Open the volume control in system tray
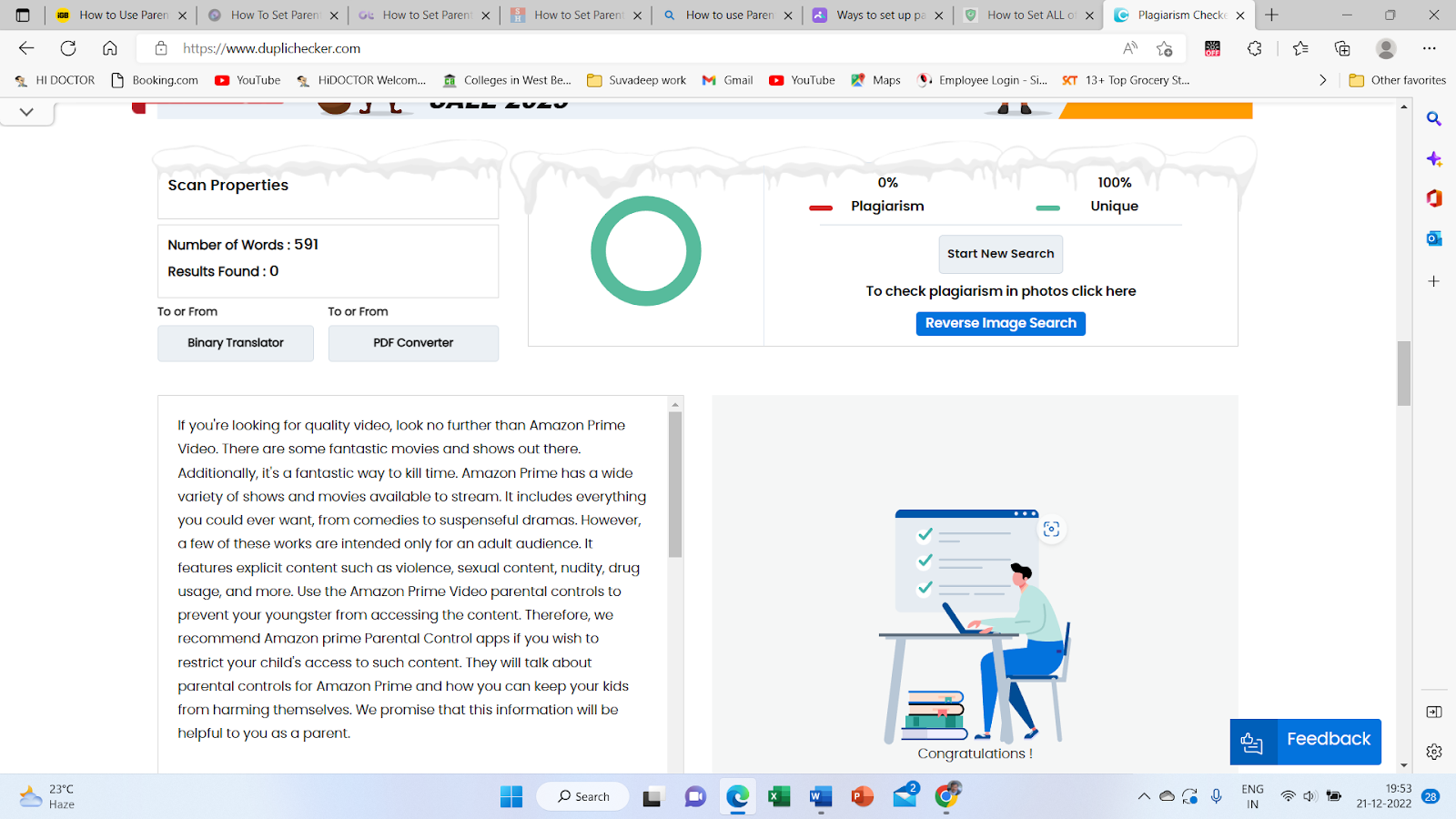Screen dimensions: 1456x819 1310,796
